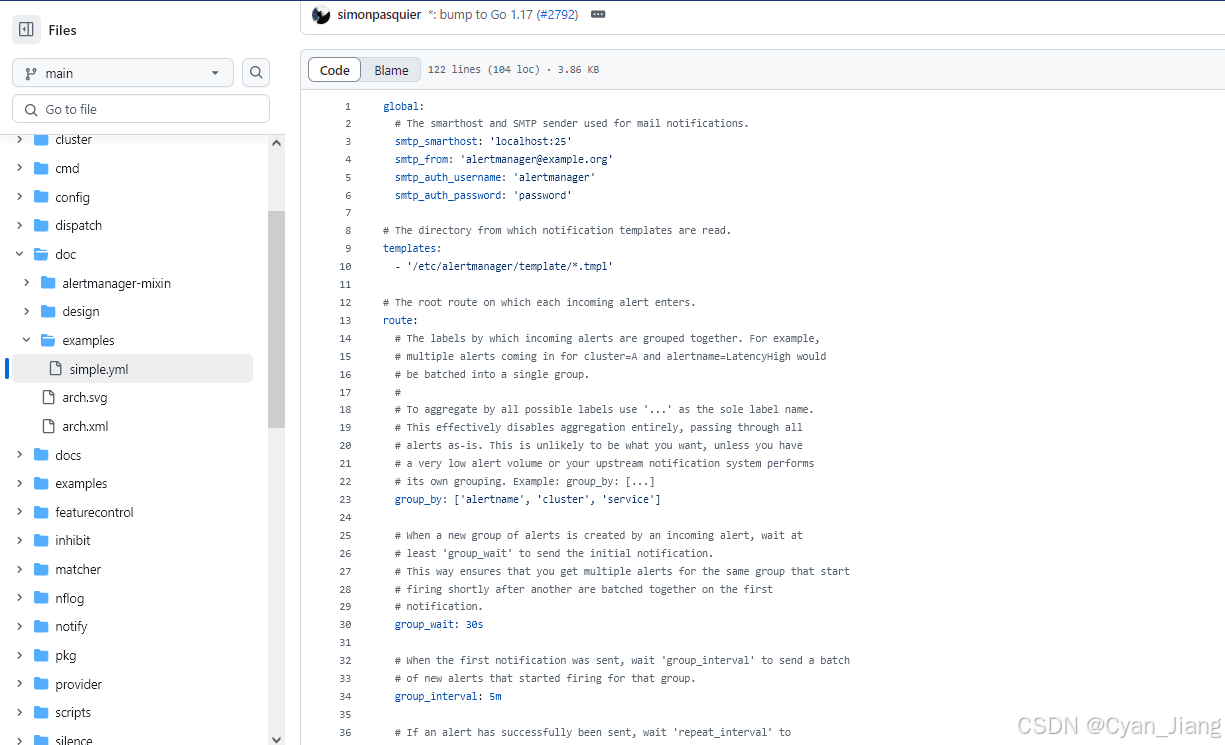The image size is (1225, 745).
Task: Expand the scripts folder chevron
Action: (x=19, y=712)
